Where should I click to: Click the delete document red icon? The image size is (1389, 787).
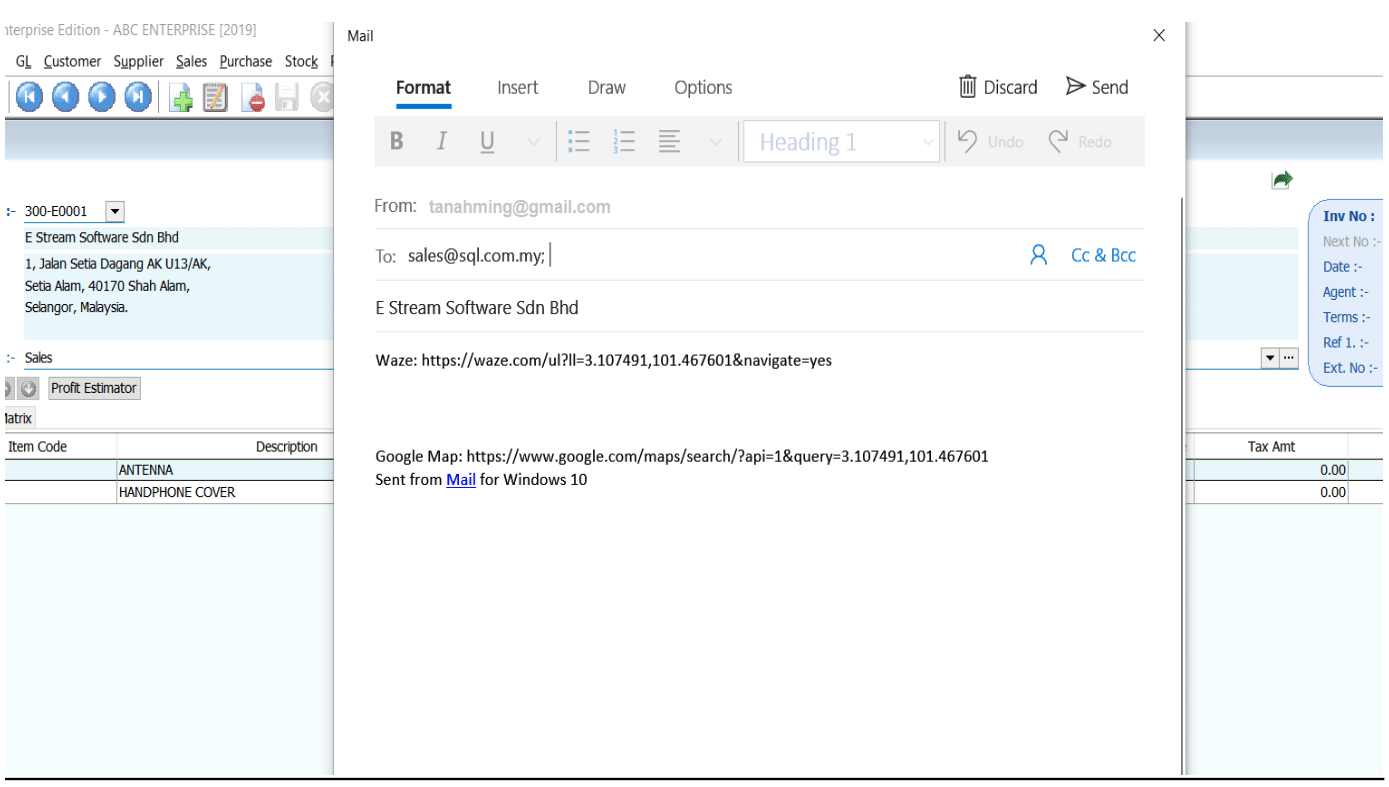coord(255,97)
